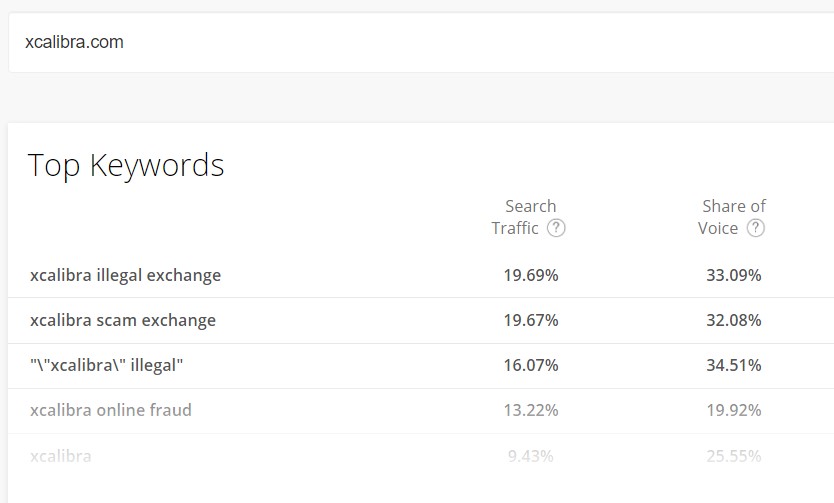The height and width of the screenshot is (503, 834).
Task: Click the 32.08% share of voice value
Action: point(733,320)
